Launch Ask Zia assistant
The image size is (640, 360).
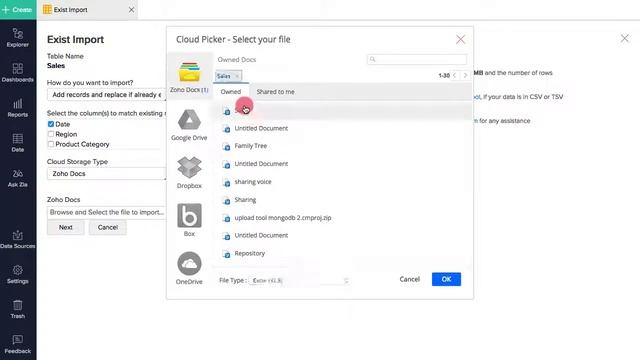click(18, 178)
